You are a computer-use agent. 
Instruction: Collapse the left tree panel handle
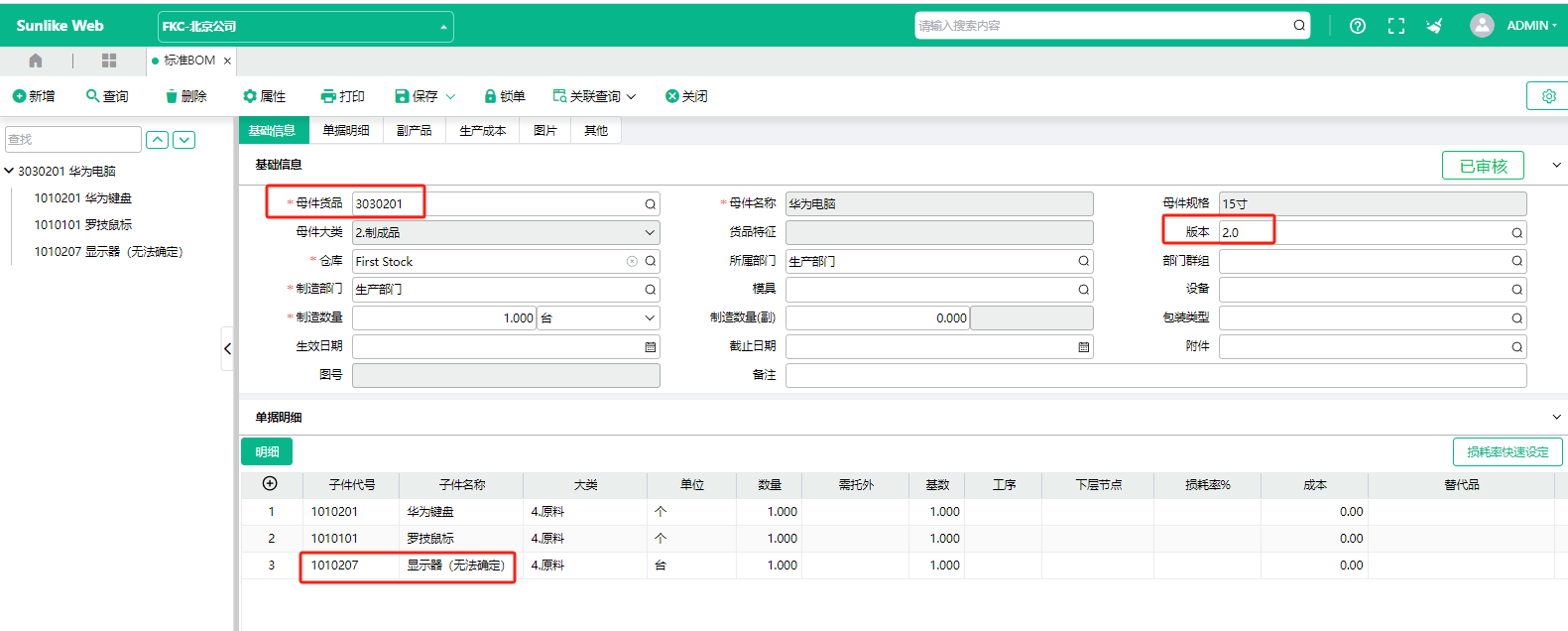tap(227, 348)
